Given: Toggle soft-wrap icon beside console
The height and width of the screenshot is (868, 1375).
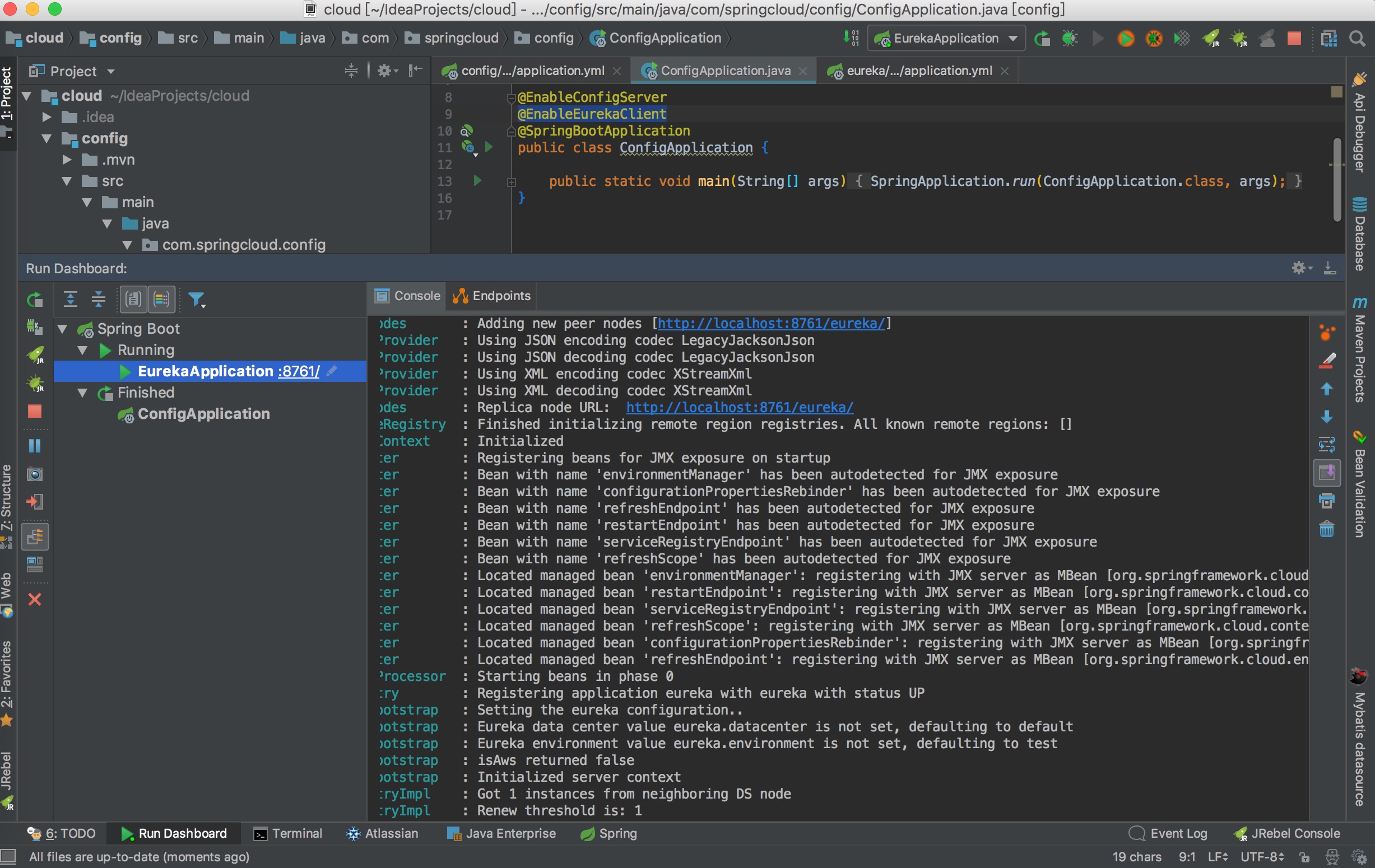Looking at the screenshot, I should click(x=1326, y=444).
